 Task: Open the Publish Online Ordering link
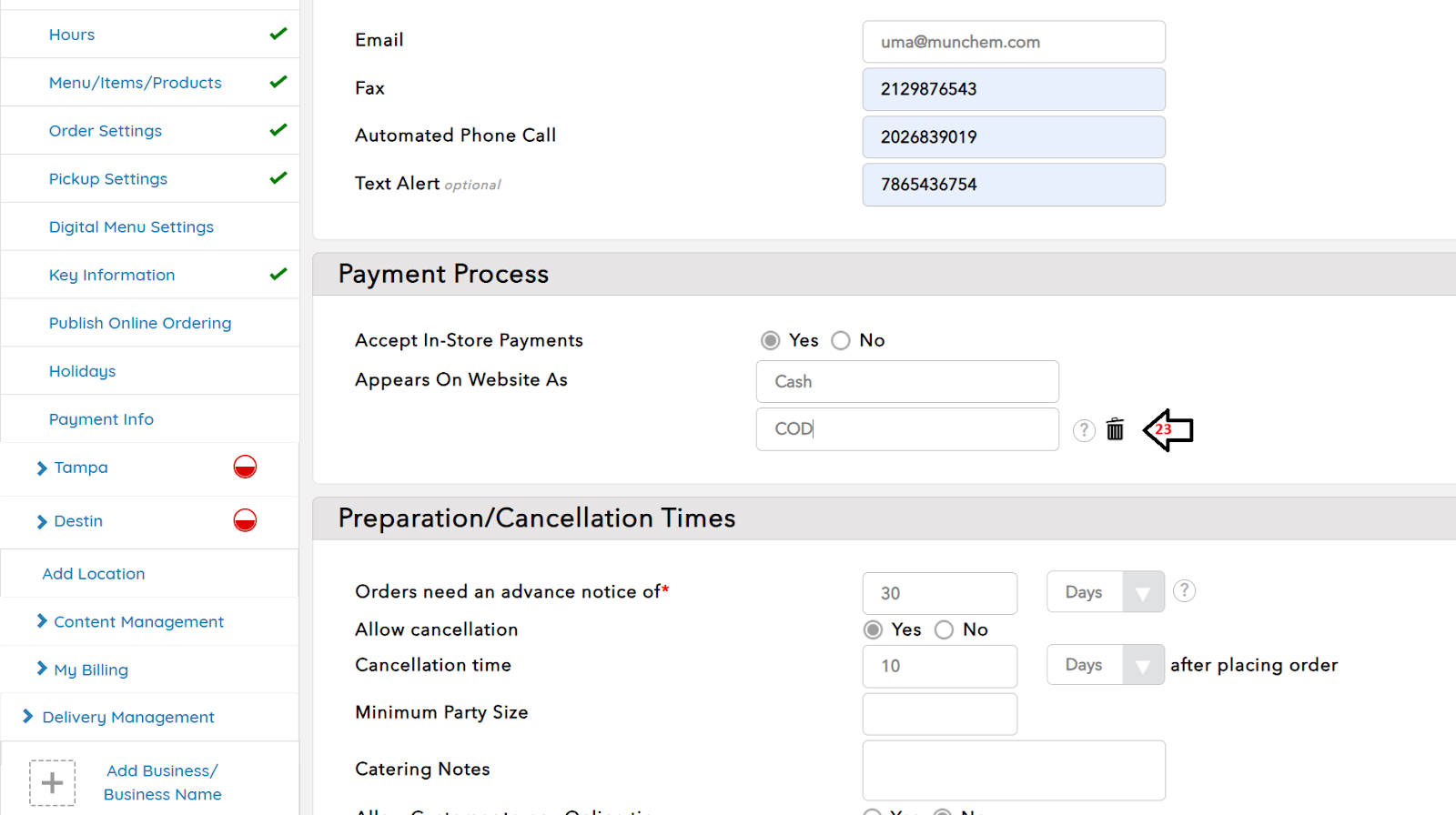point(140,323)
